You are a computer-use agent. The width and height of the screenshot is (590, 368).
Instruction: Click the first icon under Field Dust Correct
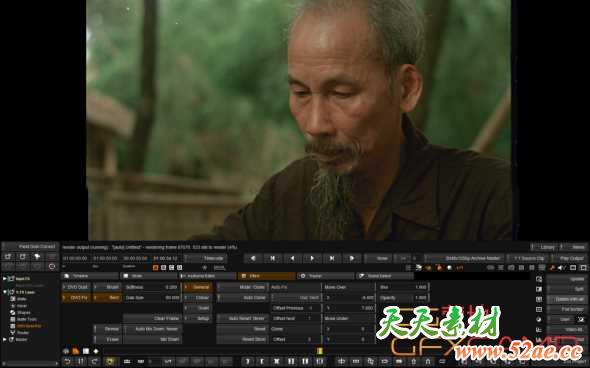[x=8, y=257]
